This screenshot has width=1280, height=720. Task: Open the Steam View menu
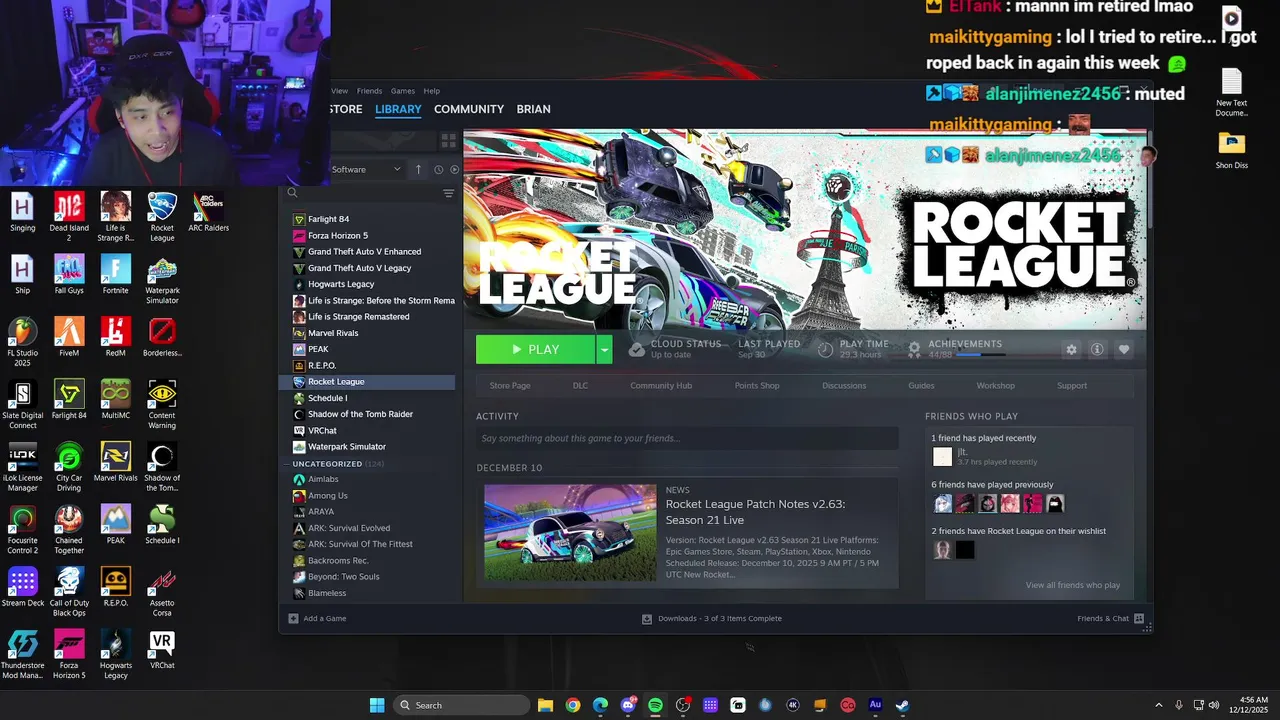point(340,91)
